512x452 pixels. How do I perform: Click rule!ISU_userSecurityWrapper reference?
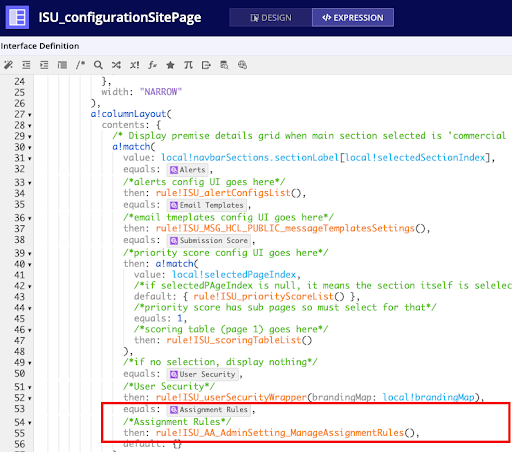pyautogui.click(x=231, y=397)
